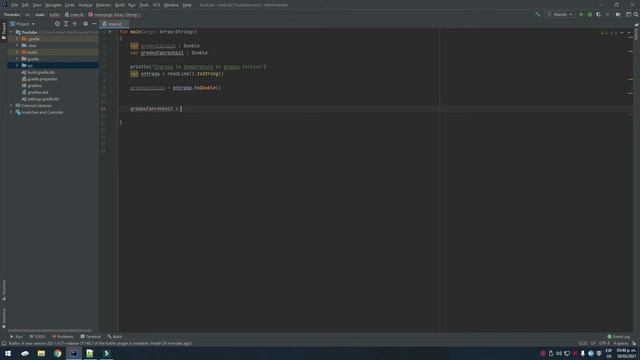Select gradle.properties file
640x360 pixels.
click(40, 79)
